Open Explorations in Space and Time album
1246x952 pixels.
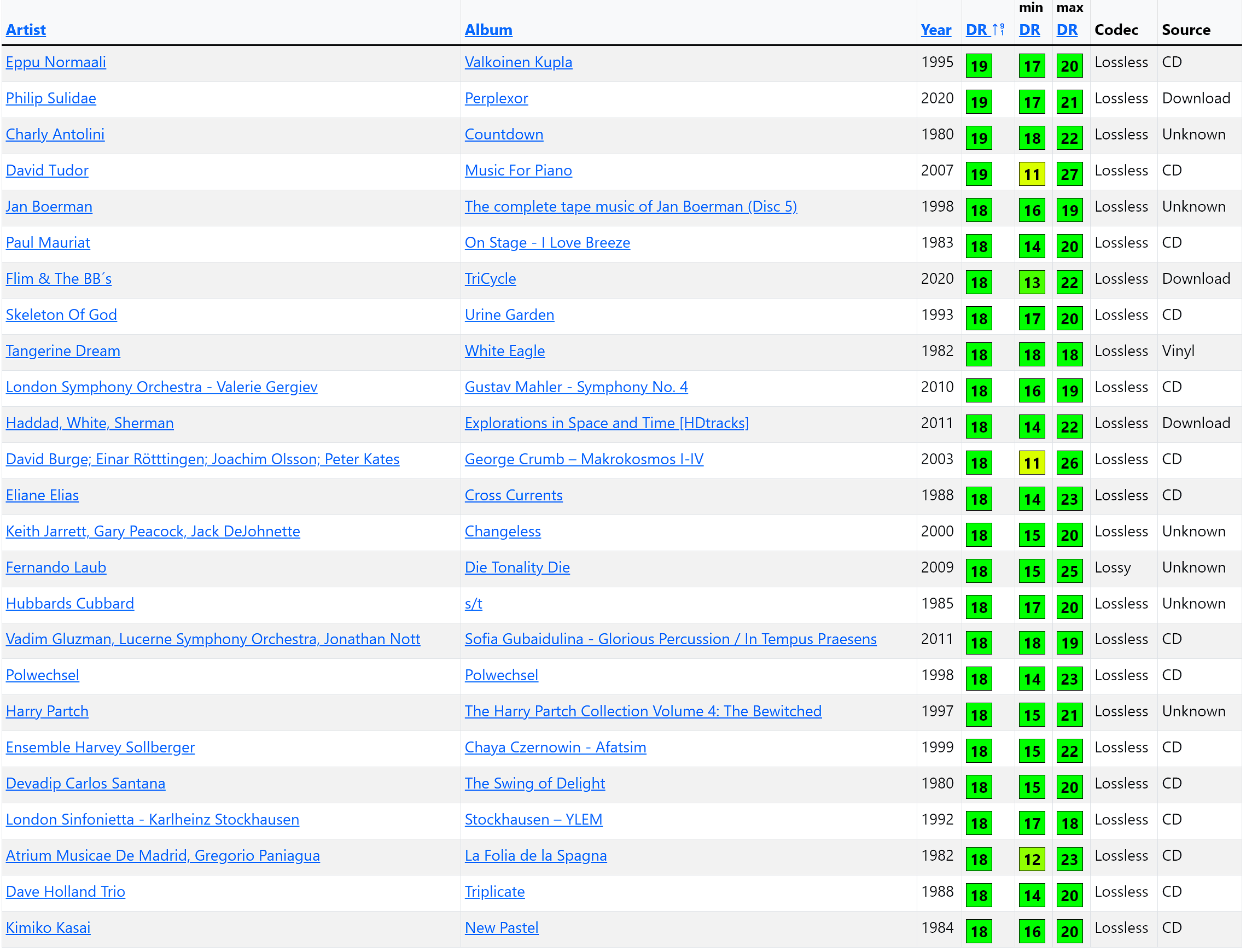607,423
